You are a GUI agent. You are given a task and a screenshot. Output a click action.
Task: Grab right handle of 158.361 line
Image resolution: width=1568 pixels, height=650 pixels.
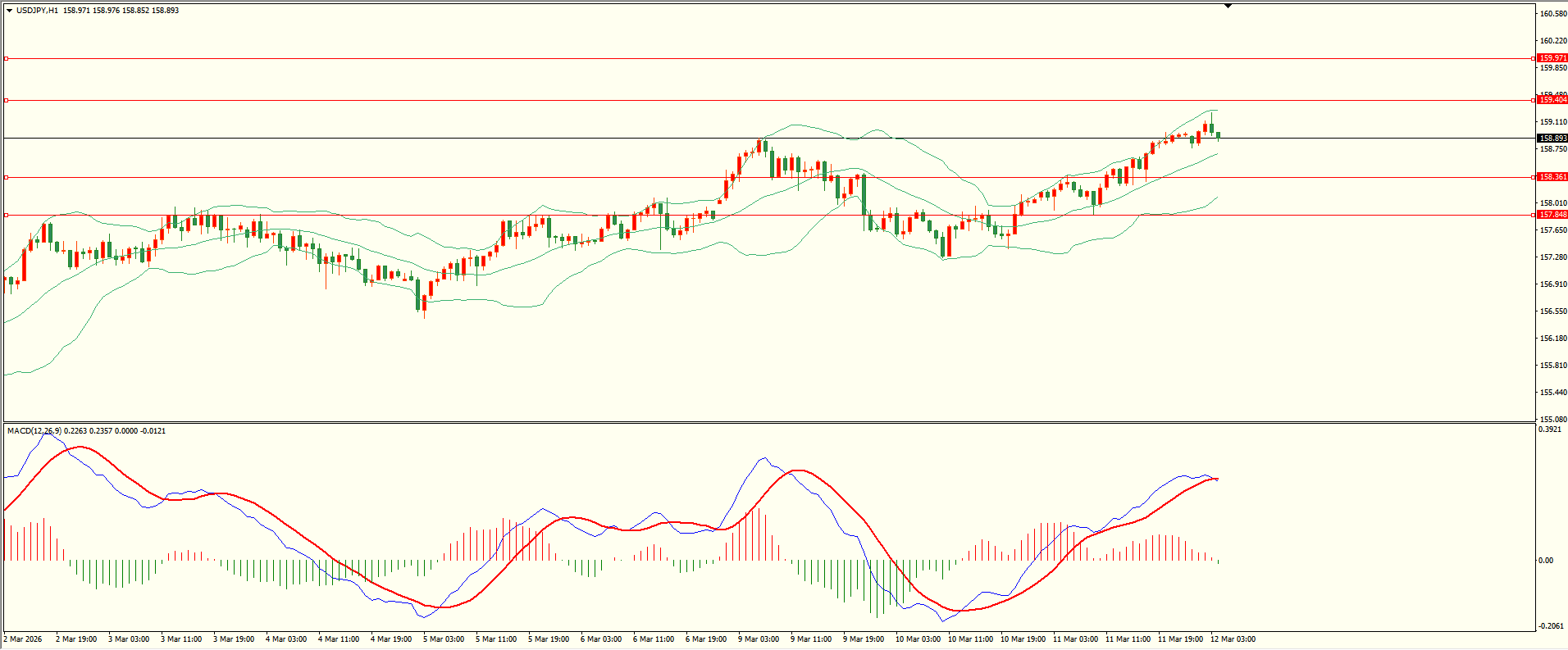(1533, 177)
